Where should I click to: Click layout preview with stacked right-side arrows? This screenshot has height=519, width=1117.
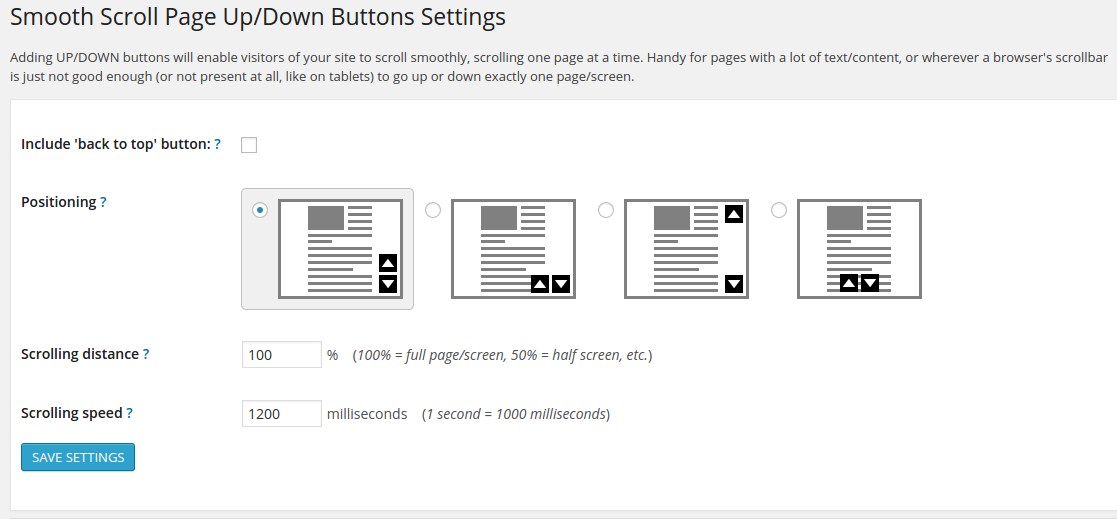click(340, 249)
